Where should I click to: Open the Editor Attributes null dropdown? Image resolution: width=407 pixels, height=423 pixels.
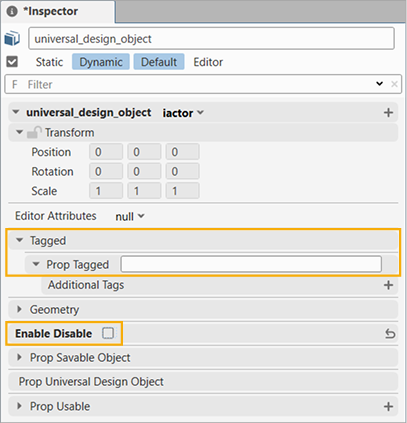[x=130, y=216]
